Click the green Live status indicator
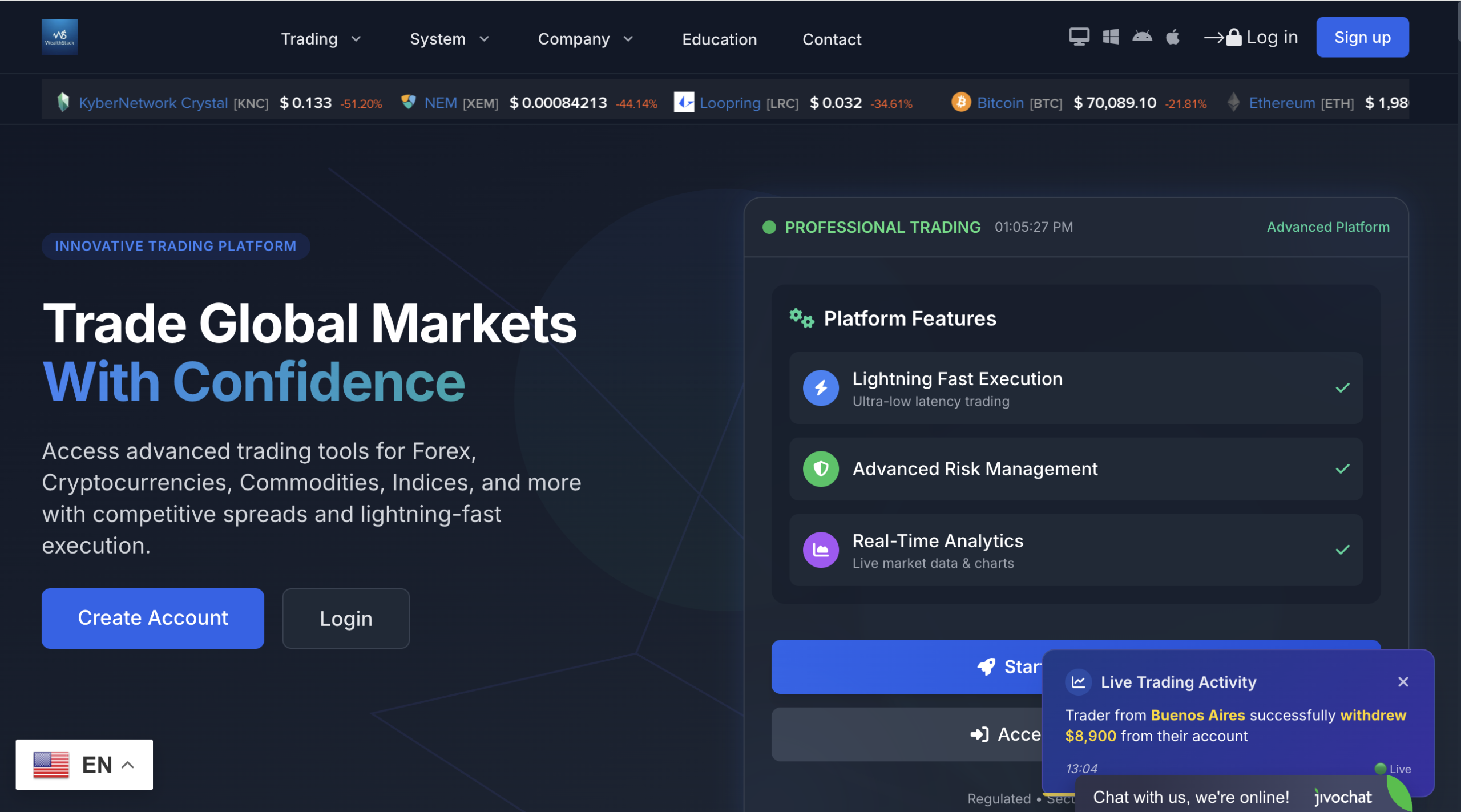 point(1379,769)
